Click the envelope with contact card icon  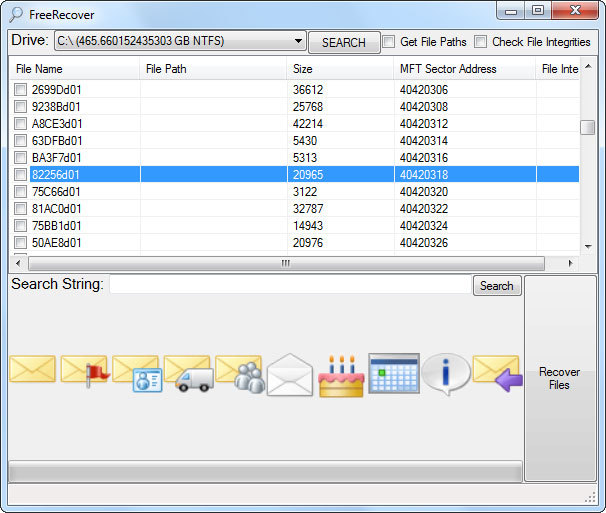136,372
